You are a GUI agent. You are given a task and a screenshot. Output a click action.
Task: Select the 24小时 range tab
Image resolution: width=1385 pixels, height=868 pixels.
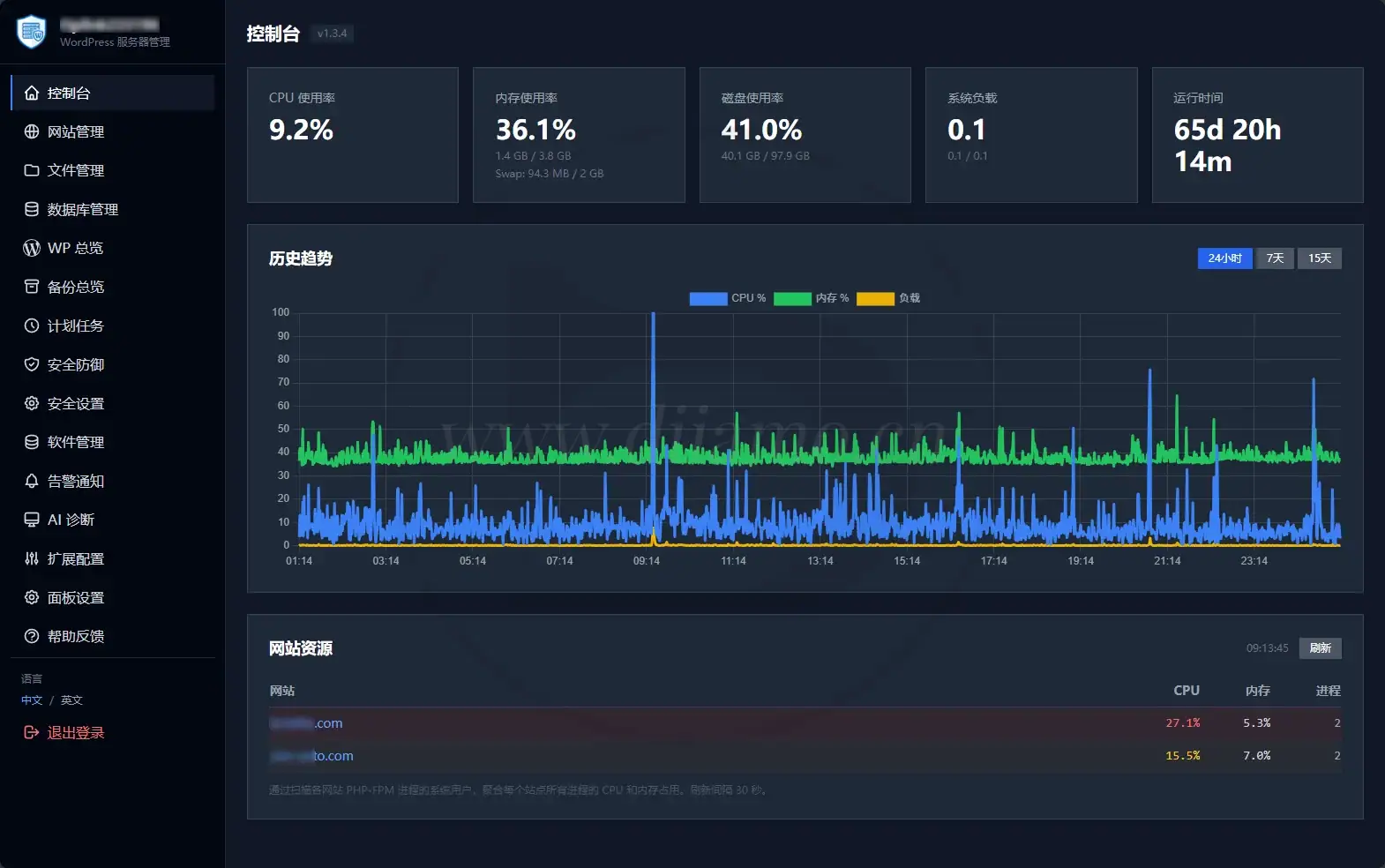(x=1224, y=258)
